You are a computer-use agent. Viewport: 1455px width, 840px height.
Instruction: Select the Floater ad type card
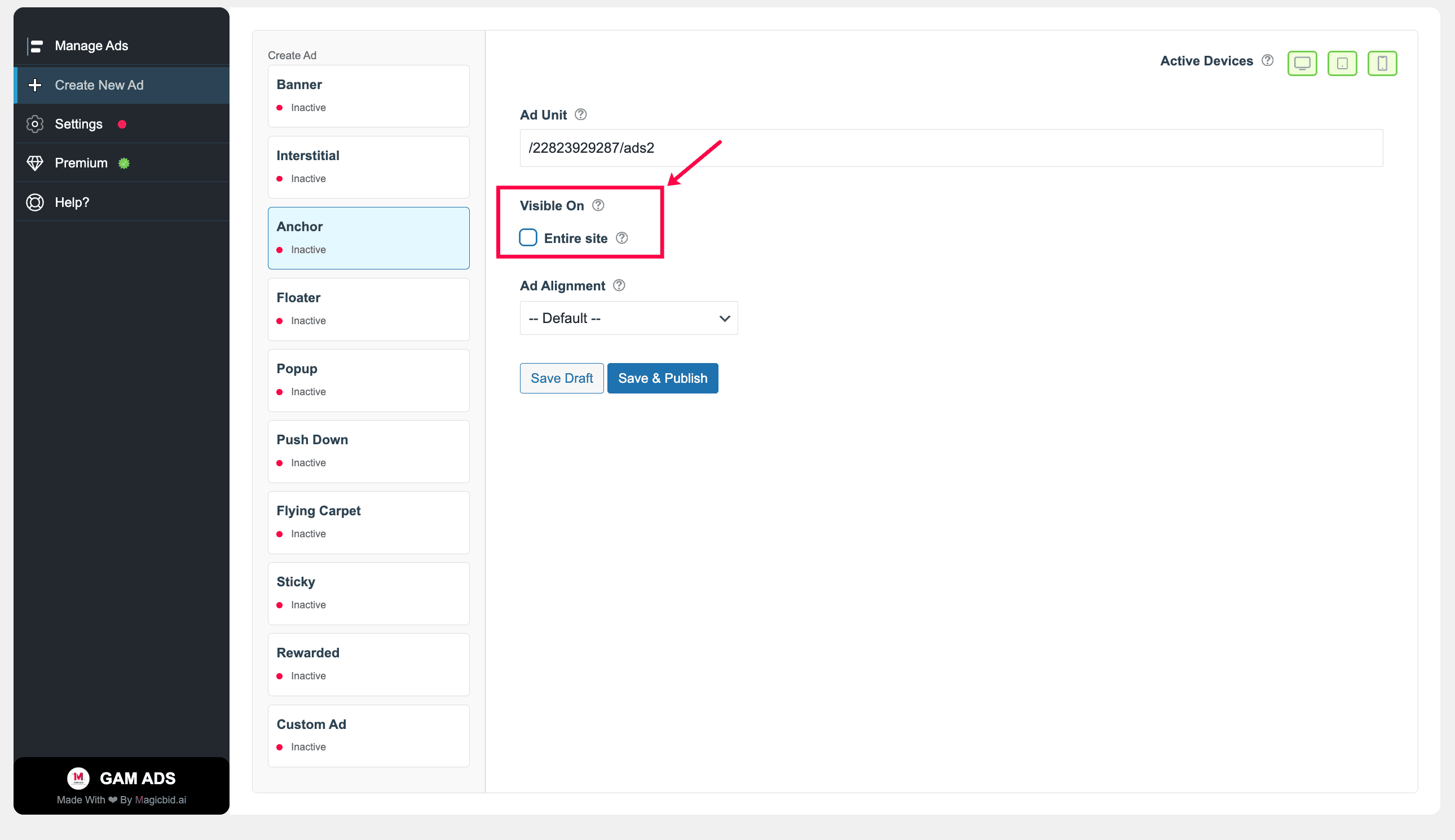click(368, 310)
